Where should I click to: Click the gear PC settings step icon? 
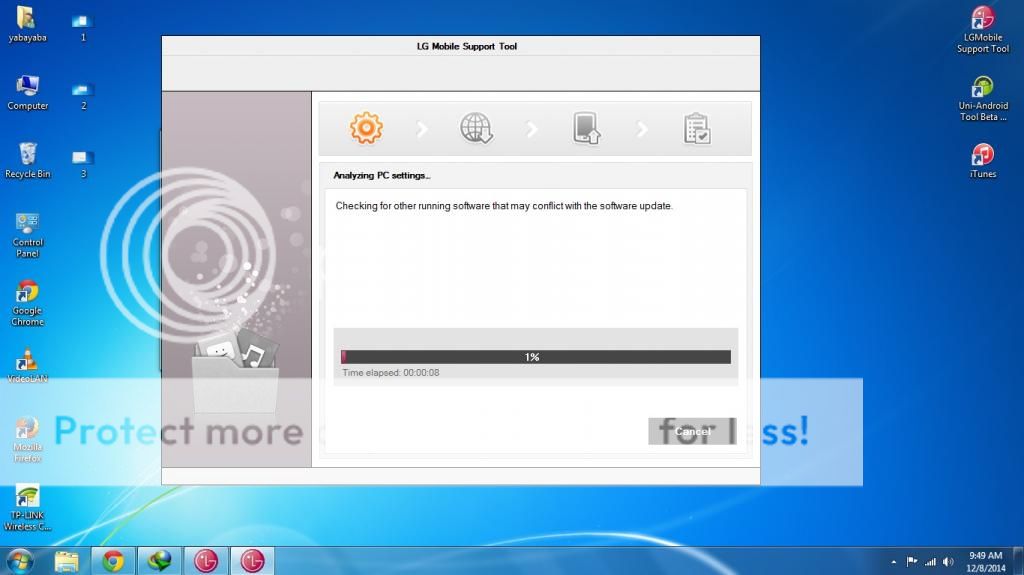pyautogui.click(x=366, y=128)
